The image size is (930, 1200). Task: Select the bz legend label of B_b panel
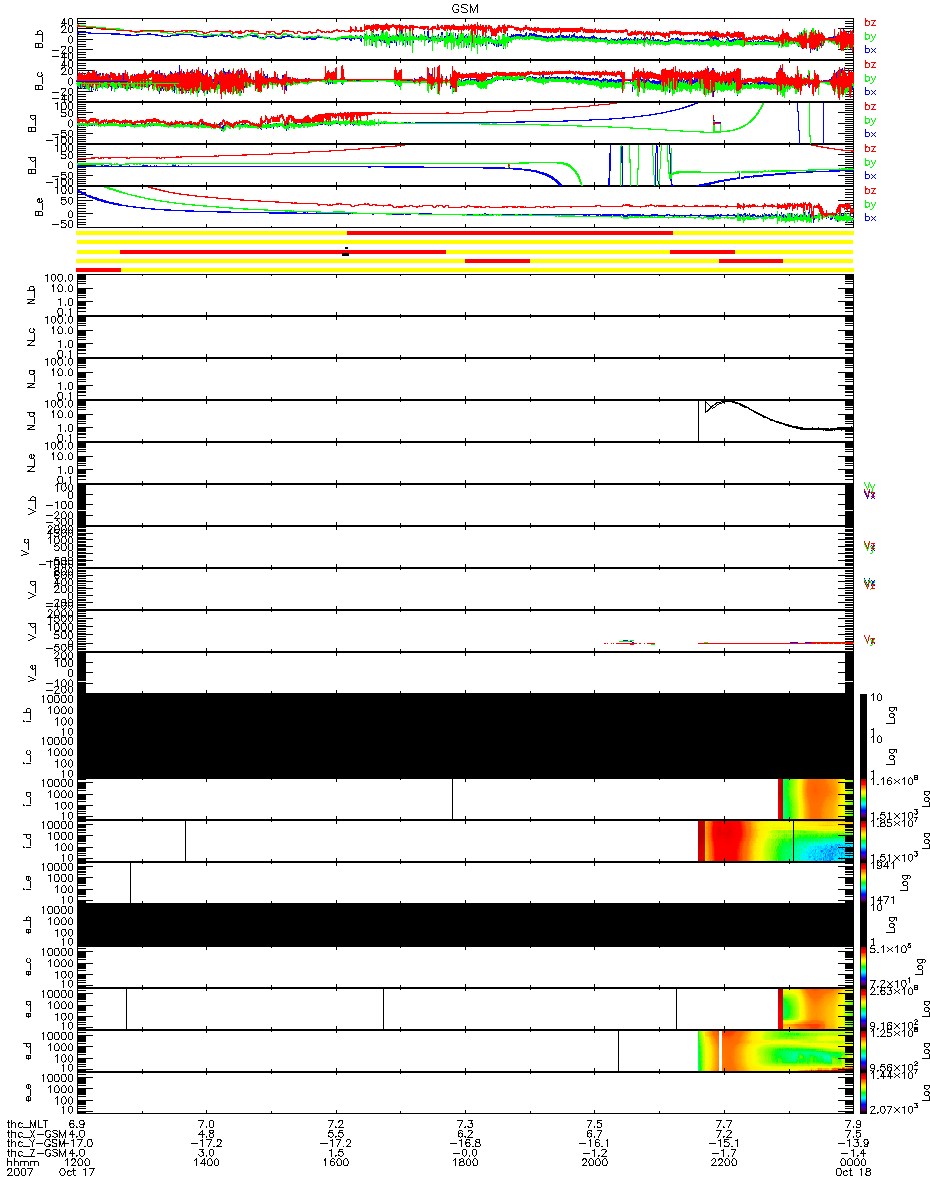[869, 22]
